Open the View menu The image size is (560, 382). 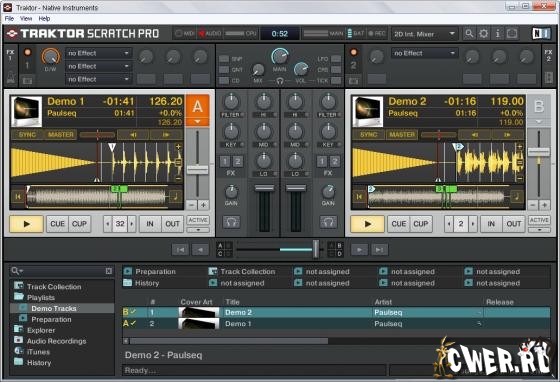(26, 19)
